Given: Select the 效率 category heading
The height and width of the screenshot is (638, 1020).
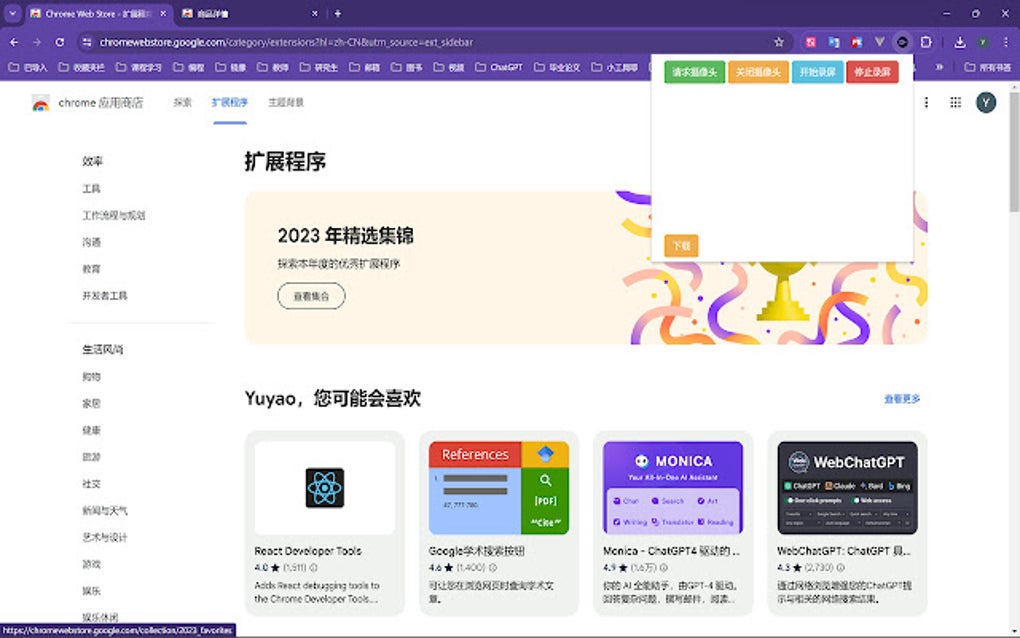Looking at the screenshot, I should pyautogui.click(x=92, y=161).
